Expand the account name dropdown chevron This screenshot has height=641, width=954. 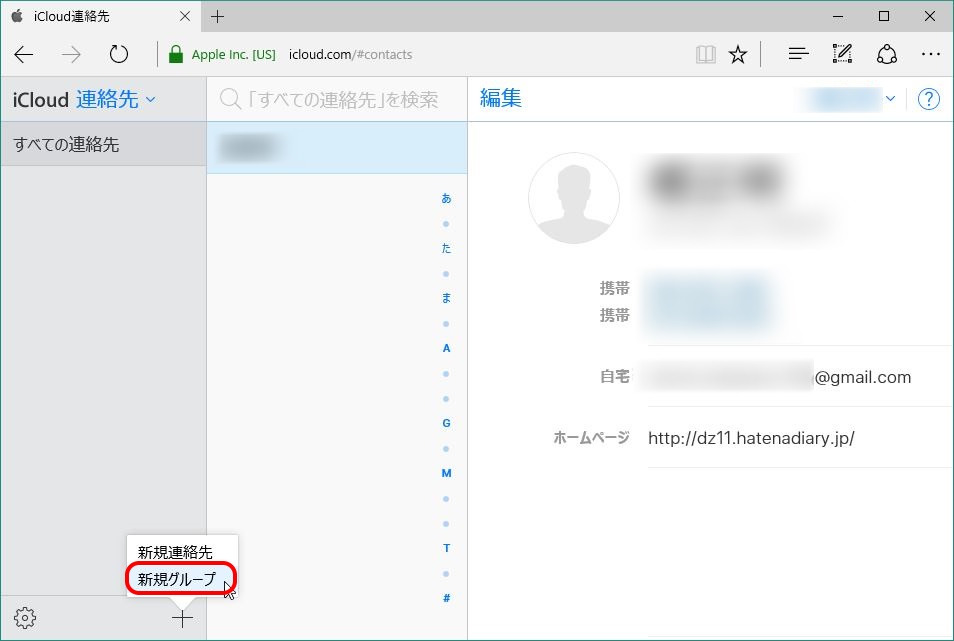pos(890,99)
